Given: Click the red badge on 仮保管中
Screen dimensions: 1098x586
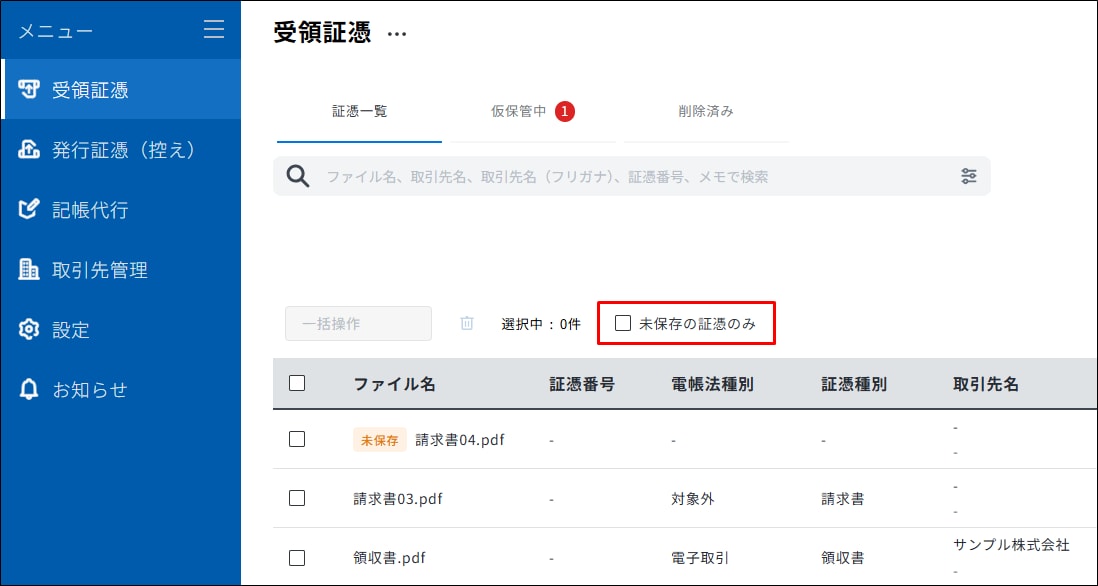Looking at the screenshot, I should point(565,111).
